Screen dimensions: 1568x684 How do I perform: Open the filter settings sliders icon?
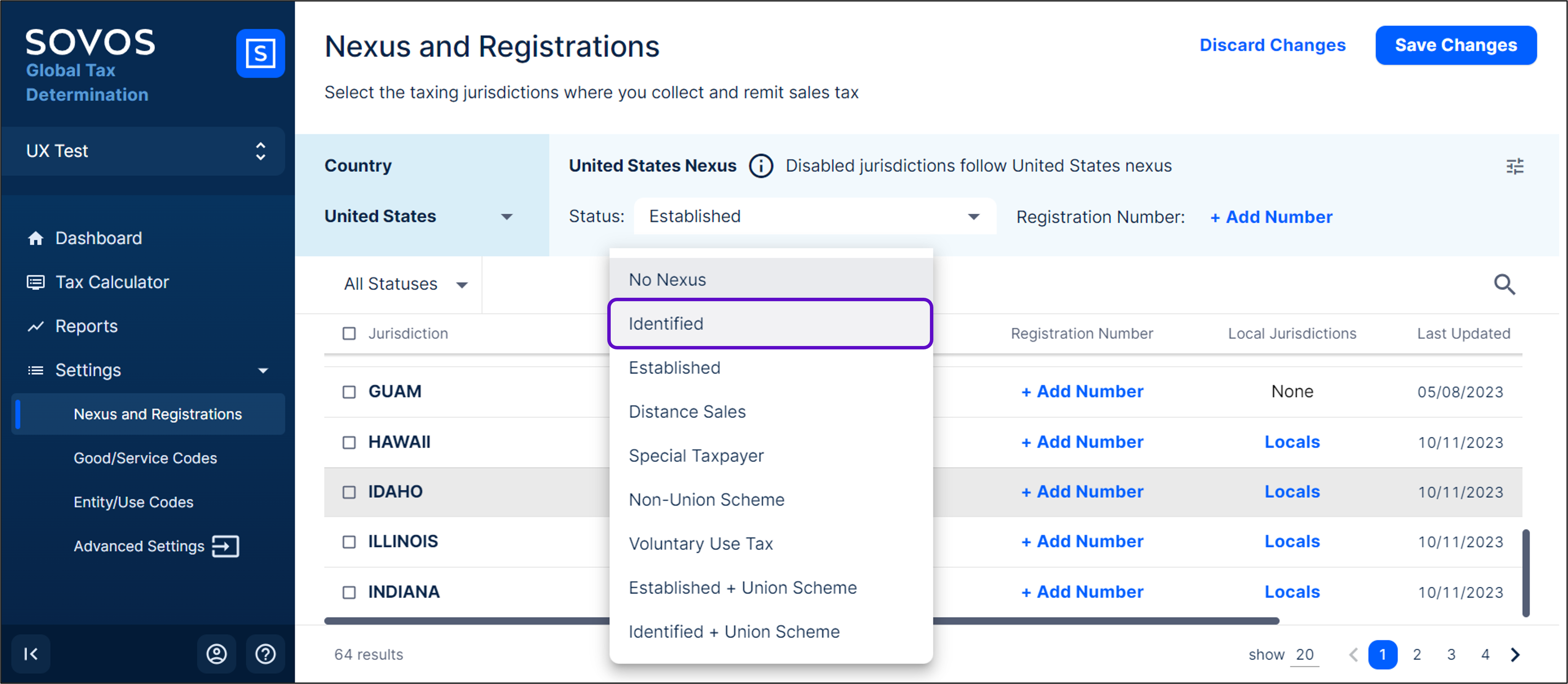pyautogui.click(x=1515, y=166)
